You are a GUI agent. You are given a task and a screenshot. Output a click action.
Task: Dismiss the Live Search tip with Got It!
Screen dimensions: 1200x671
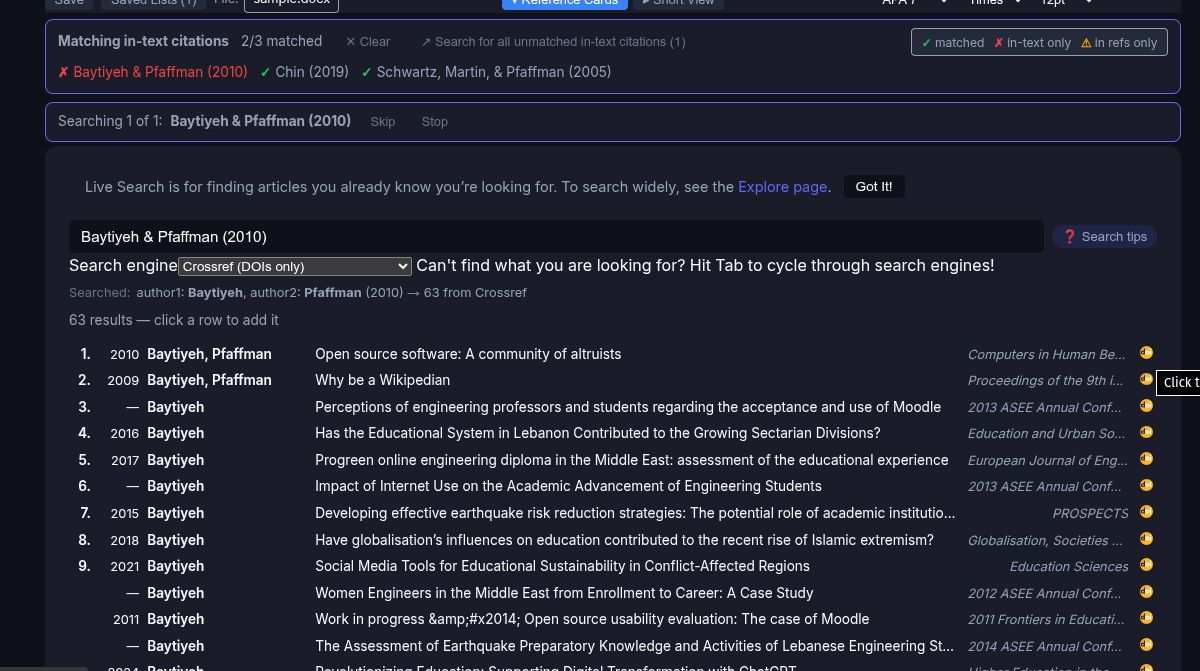click(x=873, y=186)
